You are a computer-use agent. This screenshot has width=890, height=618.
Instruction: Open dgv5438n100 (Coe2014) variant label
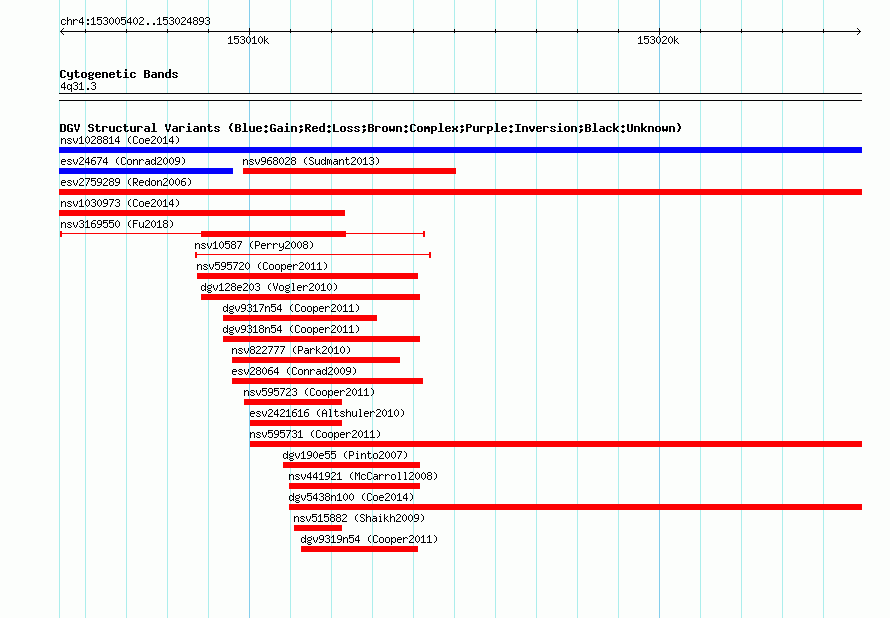(351, 497)
